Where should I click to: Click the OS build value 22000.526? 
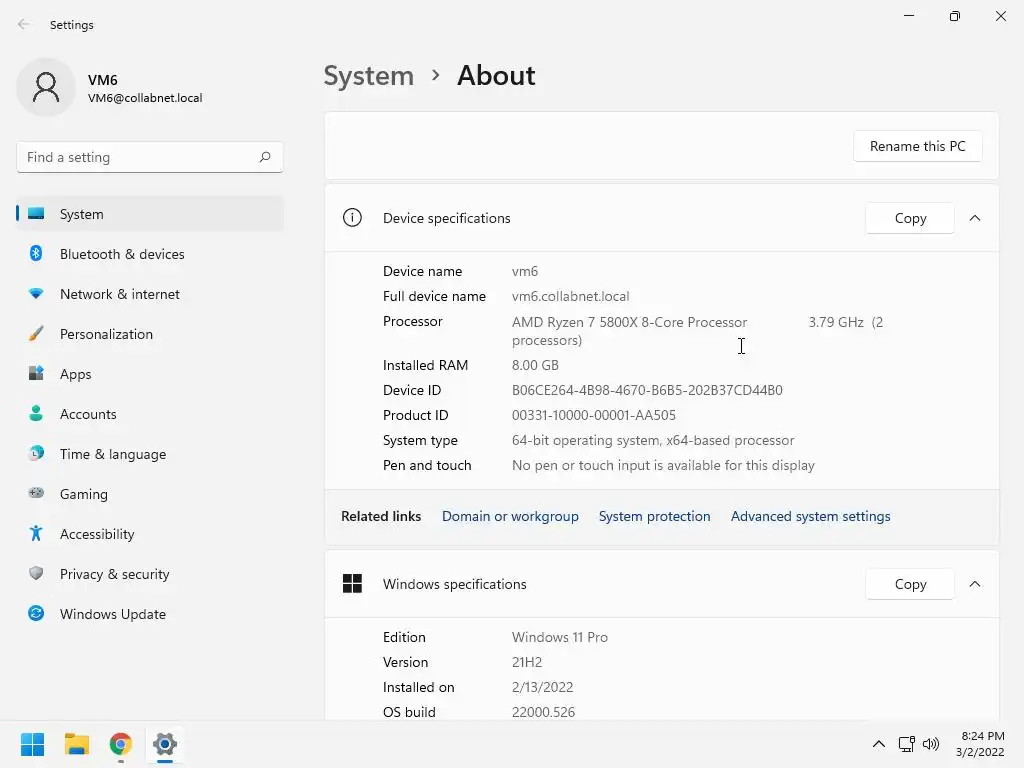click(x=543, y=712)
